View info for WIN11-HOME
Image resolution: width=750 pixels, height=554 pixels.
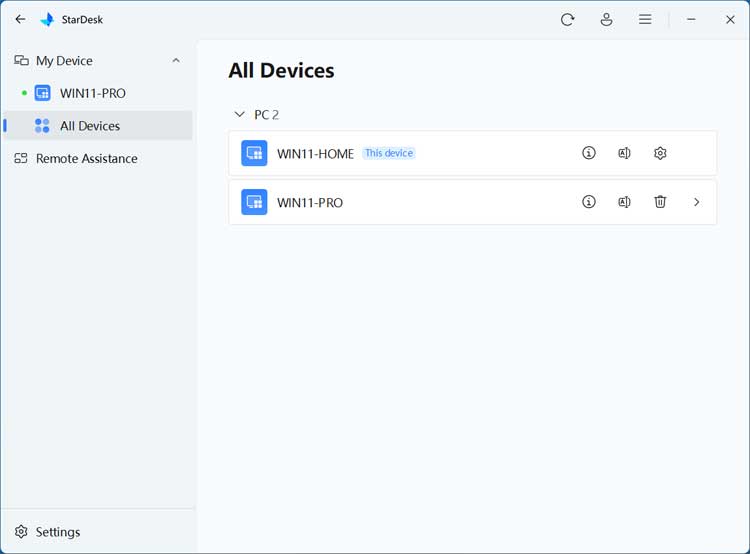pyautogui.click(x=589, y=153)
